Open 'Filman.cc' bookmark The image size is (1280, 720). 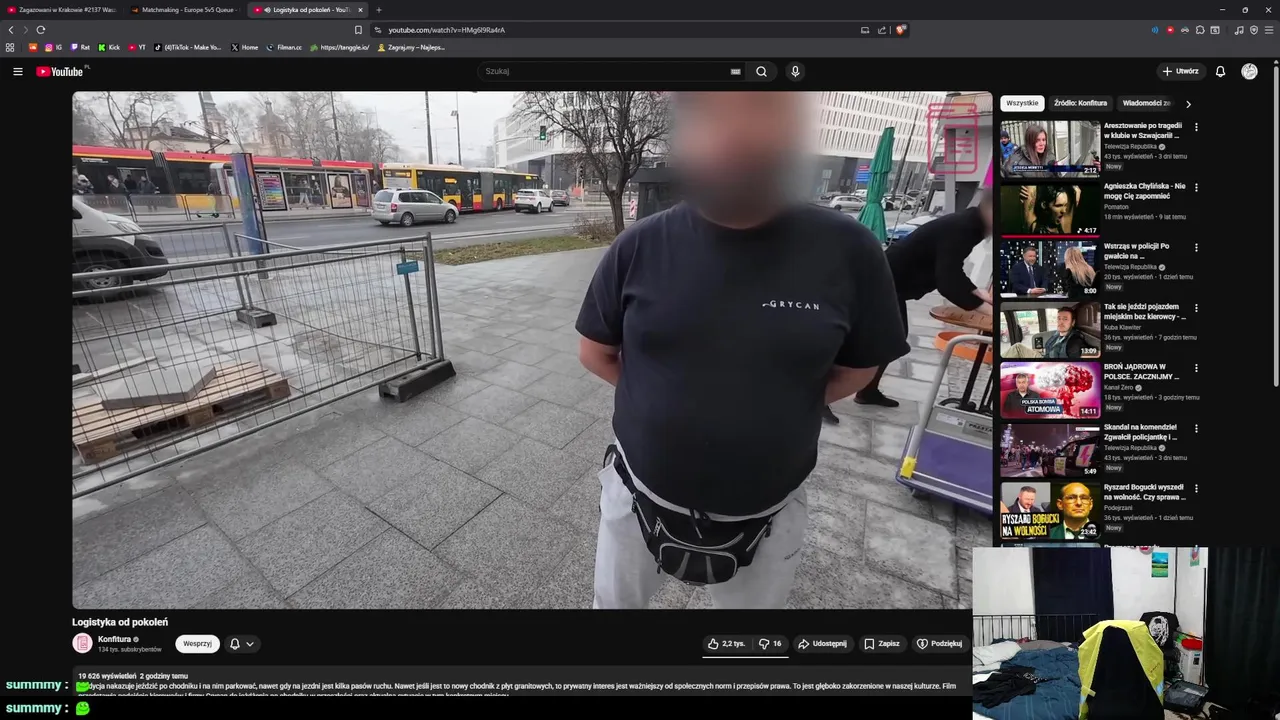(284, 47)
